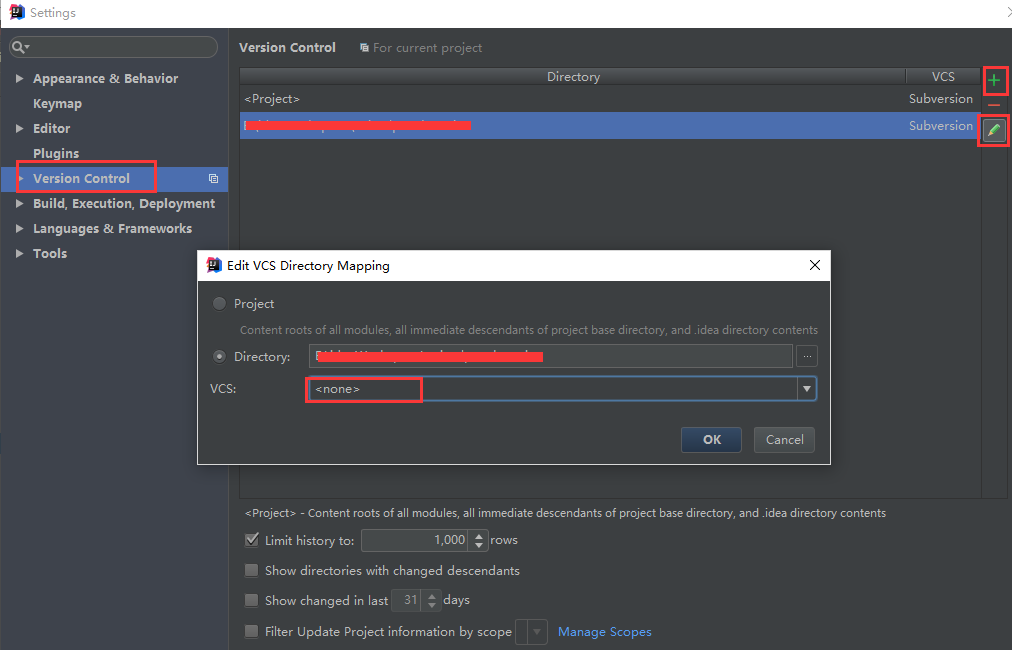
Task: Expand Build, Execution, Deployment node
Action: click(19, 203)
